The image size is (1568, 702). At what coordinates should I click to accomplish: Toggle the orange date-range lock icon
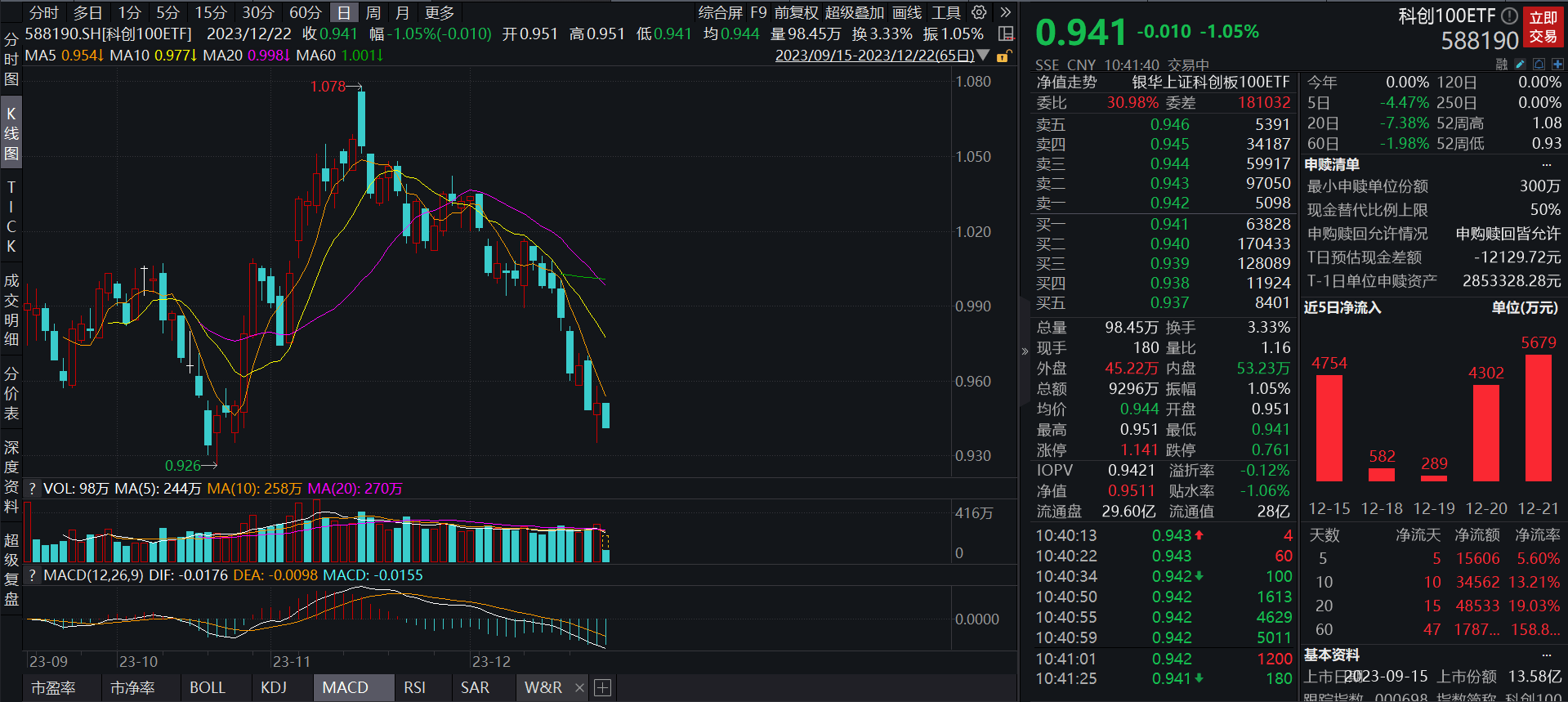[x=1003, y=56]
